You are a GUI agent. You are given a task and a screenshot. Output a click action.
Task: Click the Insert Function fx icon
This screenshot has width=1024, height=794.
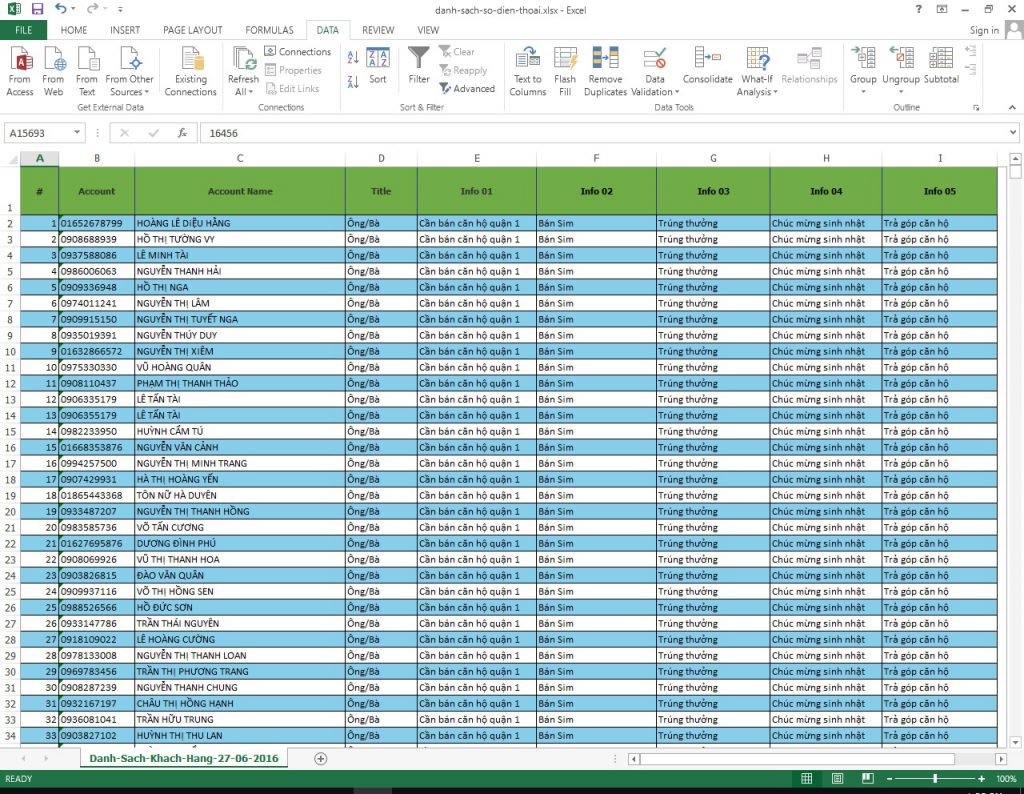[x=182, y=133]
